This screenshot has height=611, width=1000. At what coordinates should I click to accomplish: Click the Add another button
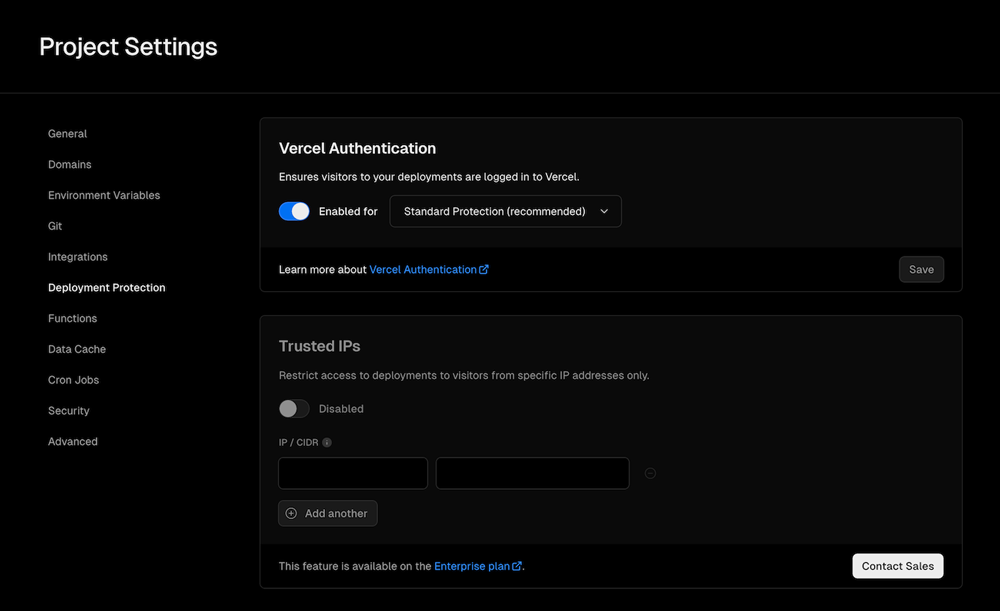[x=328, y=513]
